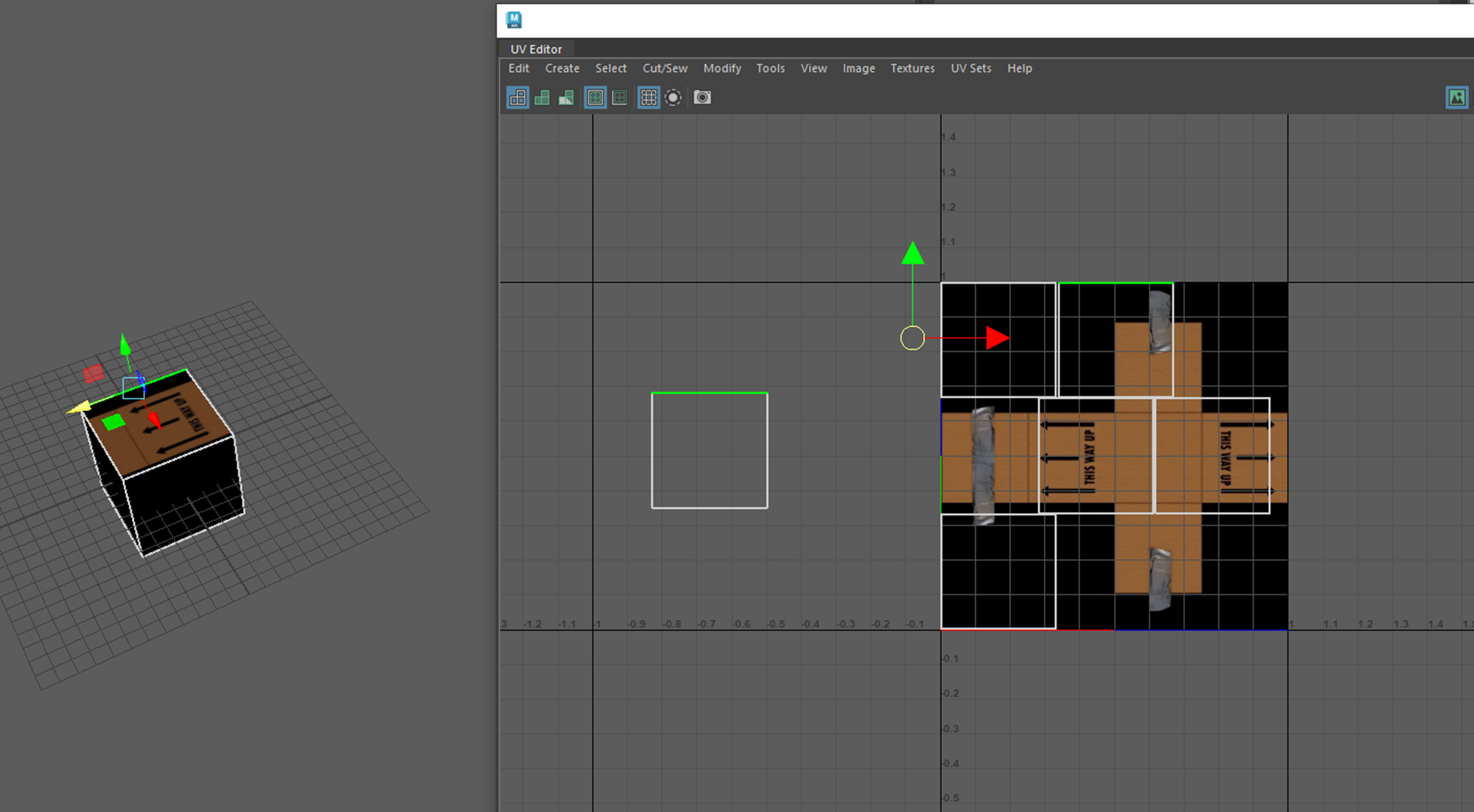Image resolution: width=1474 pixels, height=812 pixels.
Task: Toggle wireframe UV display button
Action: (518, 98)
